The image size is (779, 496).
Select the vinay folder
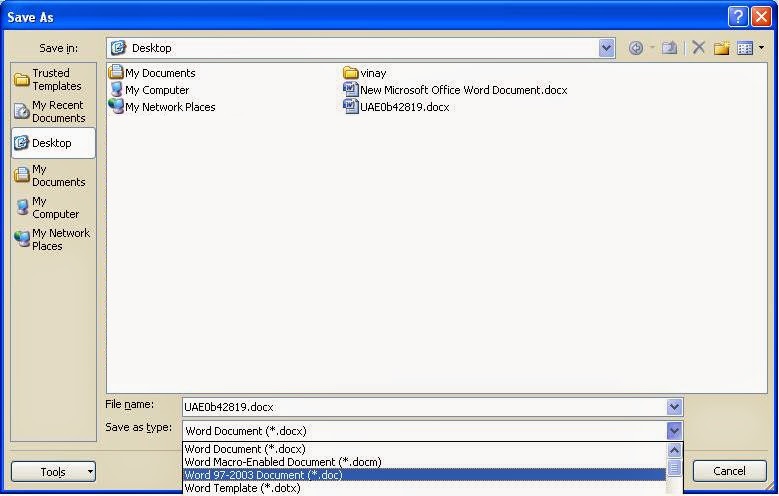365,73
